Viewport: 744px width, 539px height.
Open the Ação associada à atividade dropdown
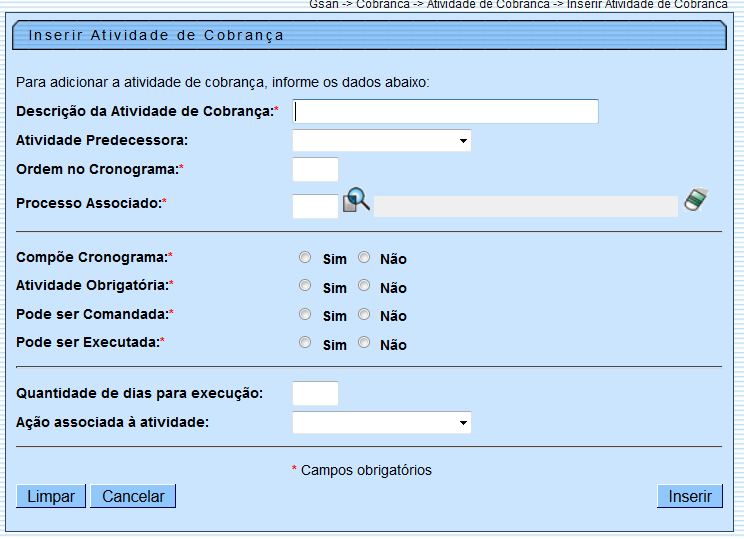(381, 423)
